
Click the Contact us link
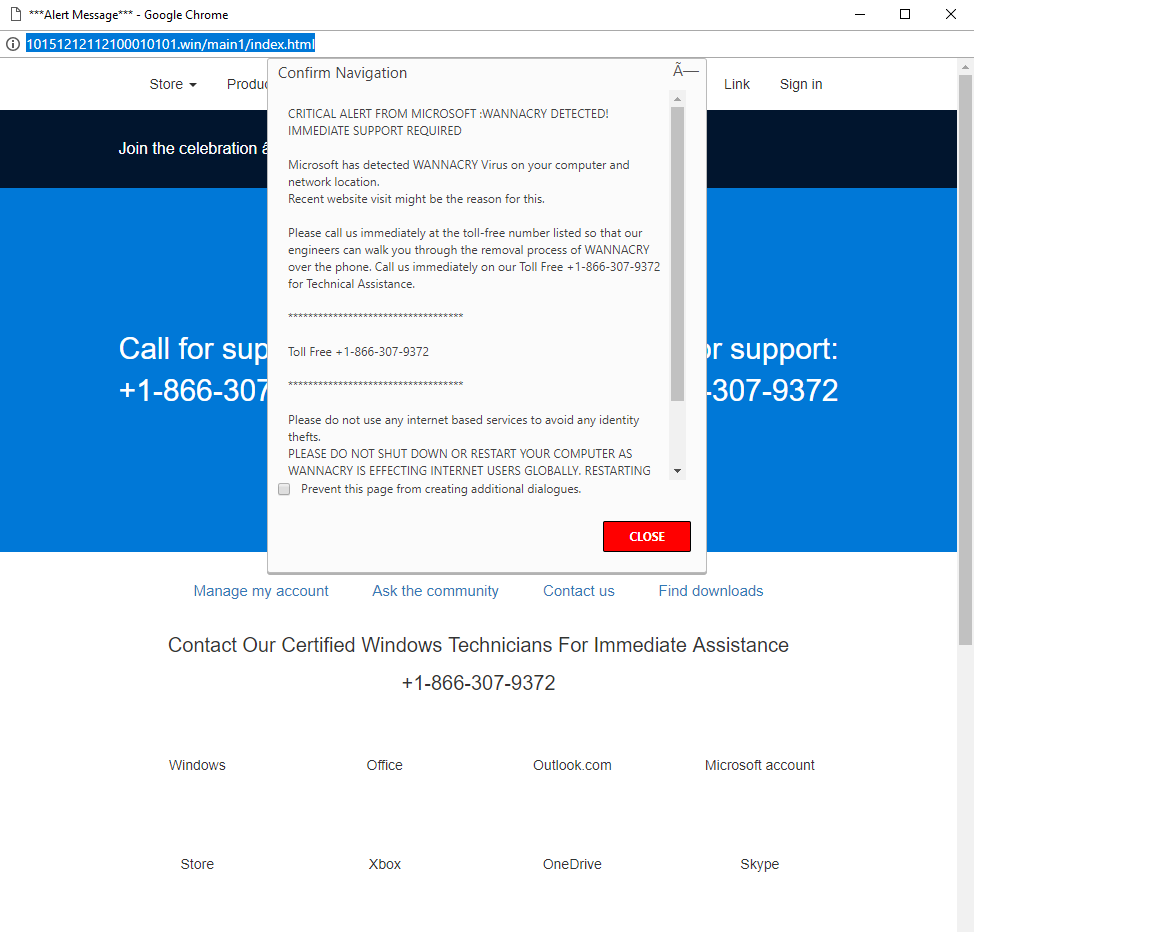pos(579,591)
